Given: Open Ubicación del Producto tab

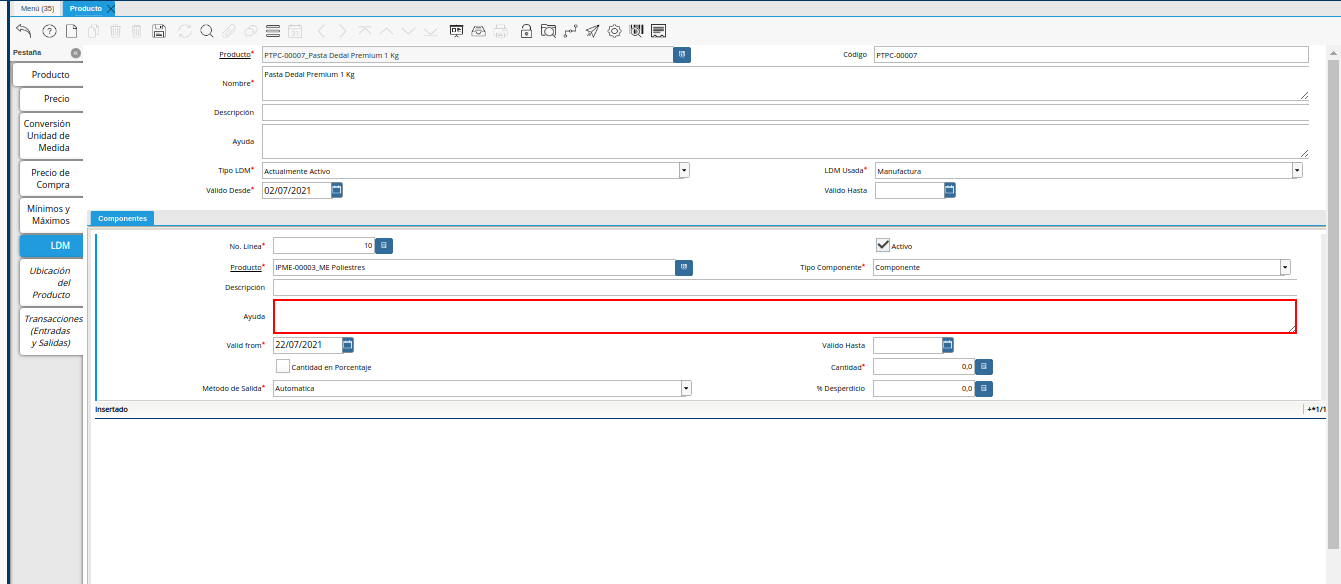Looking at the screenshot, I should 51,283.
